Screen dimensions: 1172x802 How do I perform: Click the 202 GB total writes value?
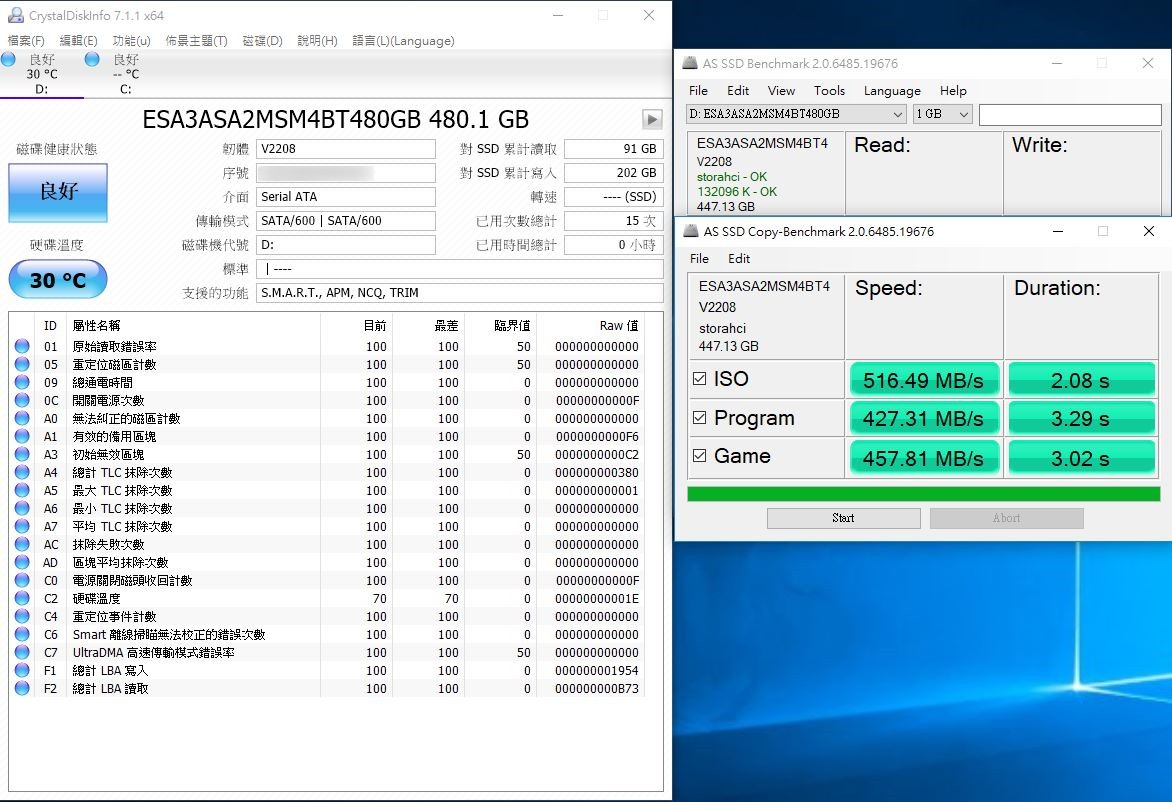click(x=613, y=173)
